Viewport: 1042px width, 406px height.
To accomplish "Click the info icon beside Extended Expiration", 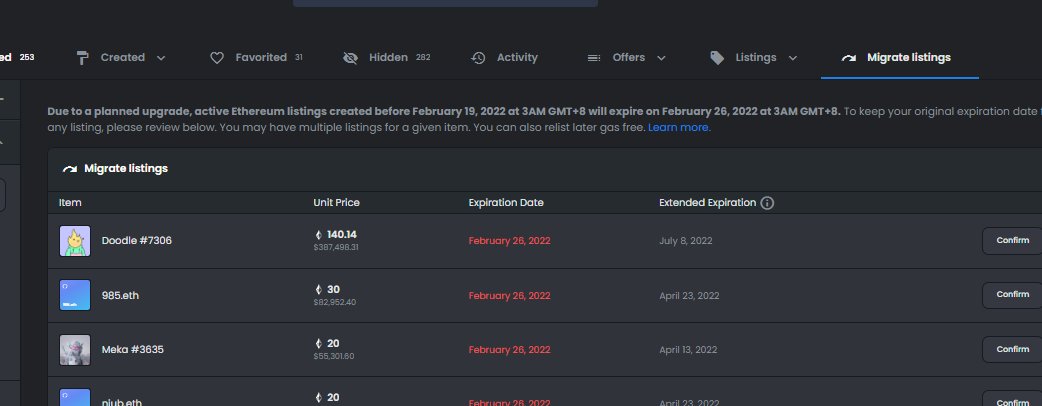I will click(767, 203).
